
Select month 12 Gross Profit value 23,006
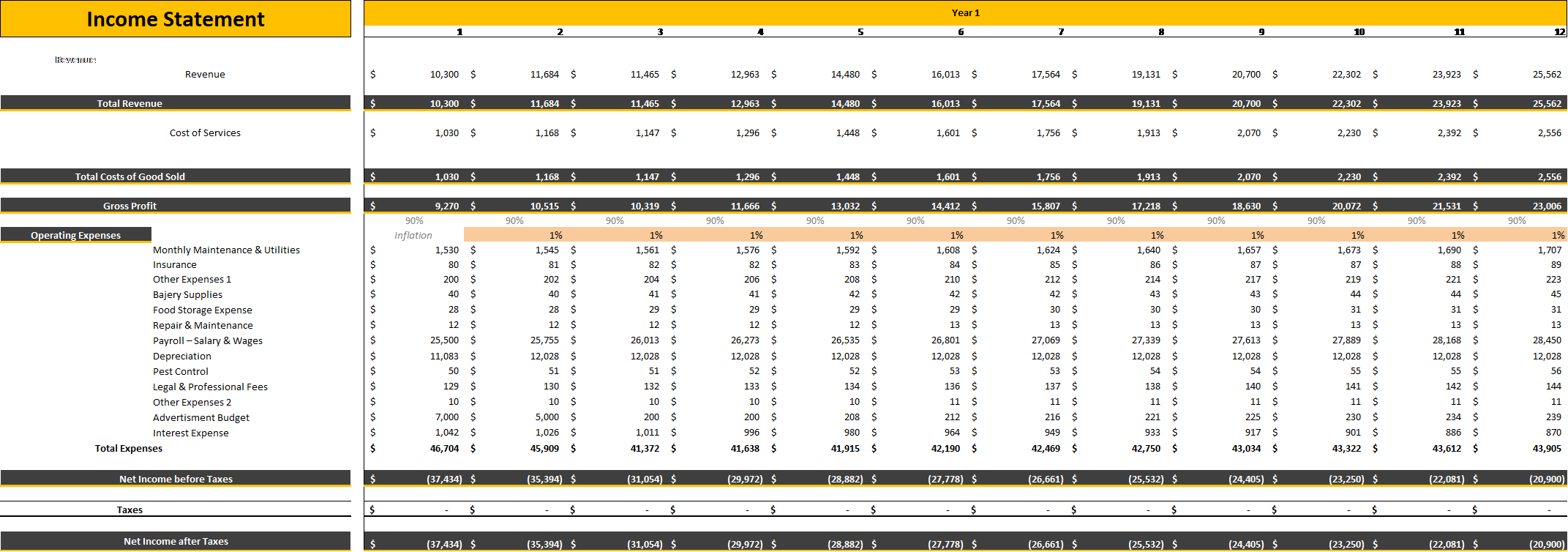[x=1547, y=206]
